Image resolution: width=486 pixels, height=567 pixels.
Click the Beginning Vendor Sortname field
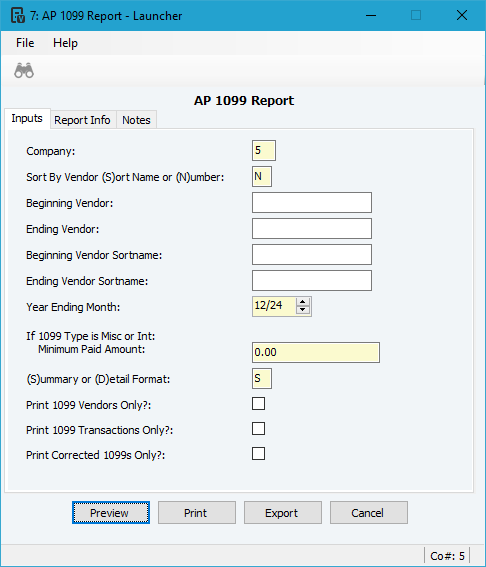tap(312, 255)
